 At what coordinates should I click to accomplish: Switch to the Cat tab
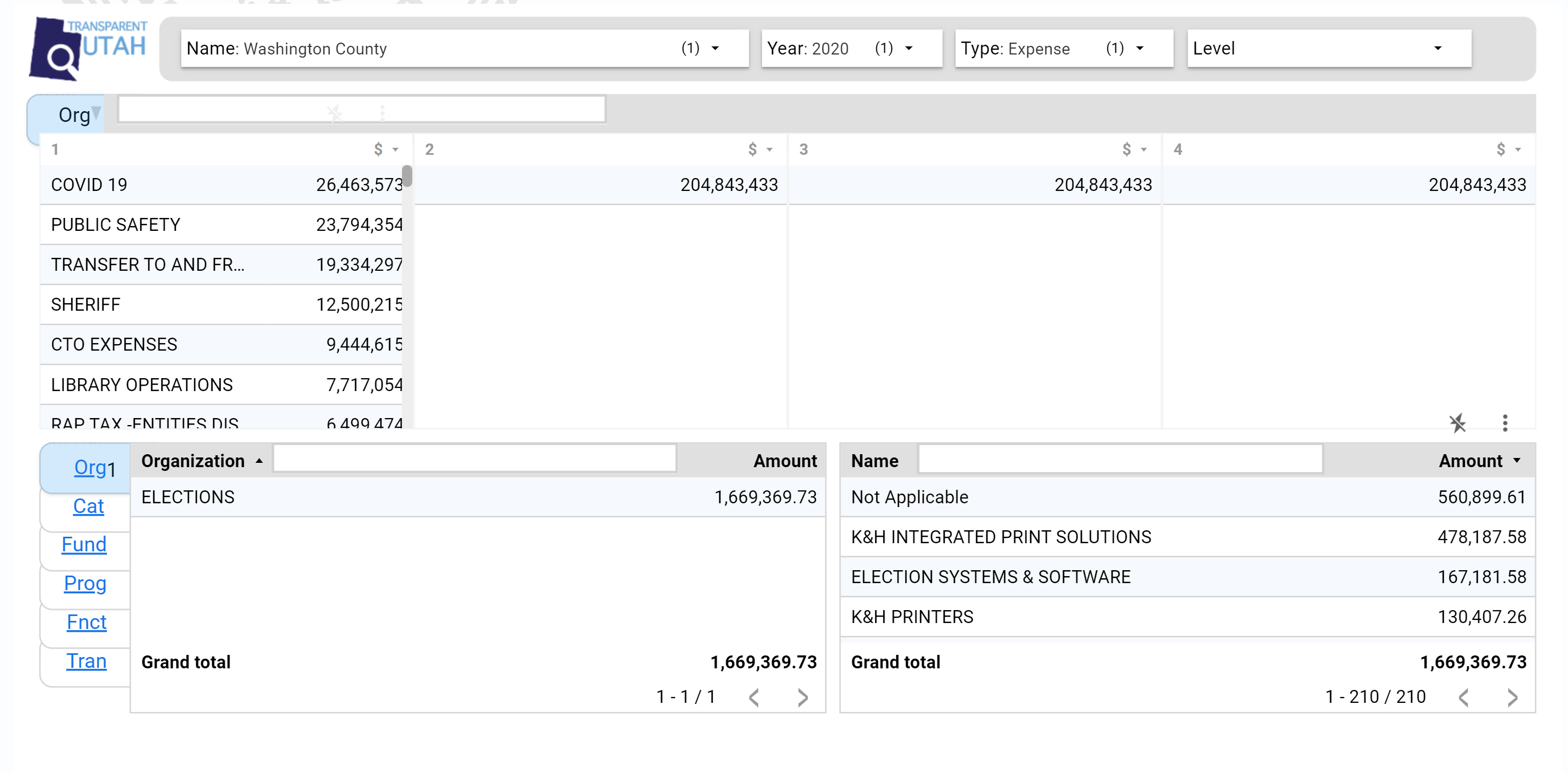88,507
